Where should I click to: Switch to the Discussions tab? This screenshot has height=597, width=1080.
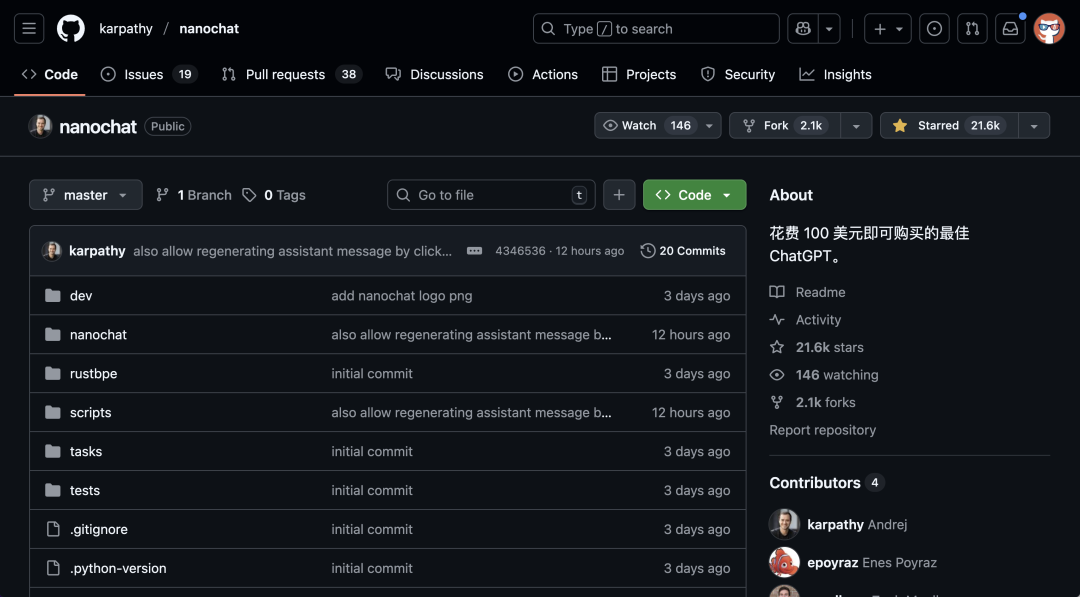[434, 74]
